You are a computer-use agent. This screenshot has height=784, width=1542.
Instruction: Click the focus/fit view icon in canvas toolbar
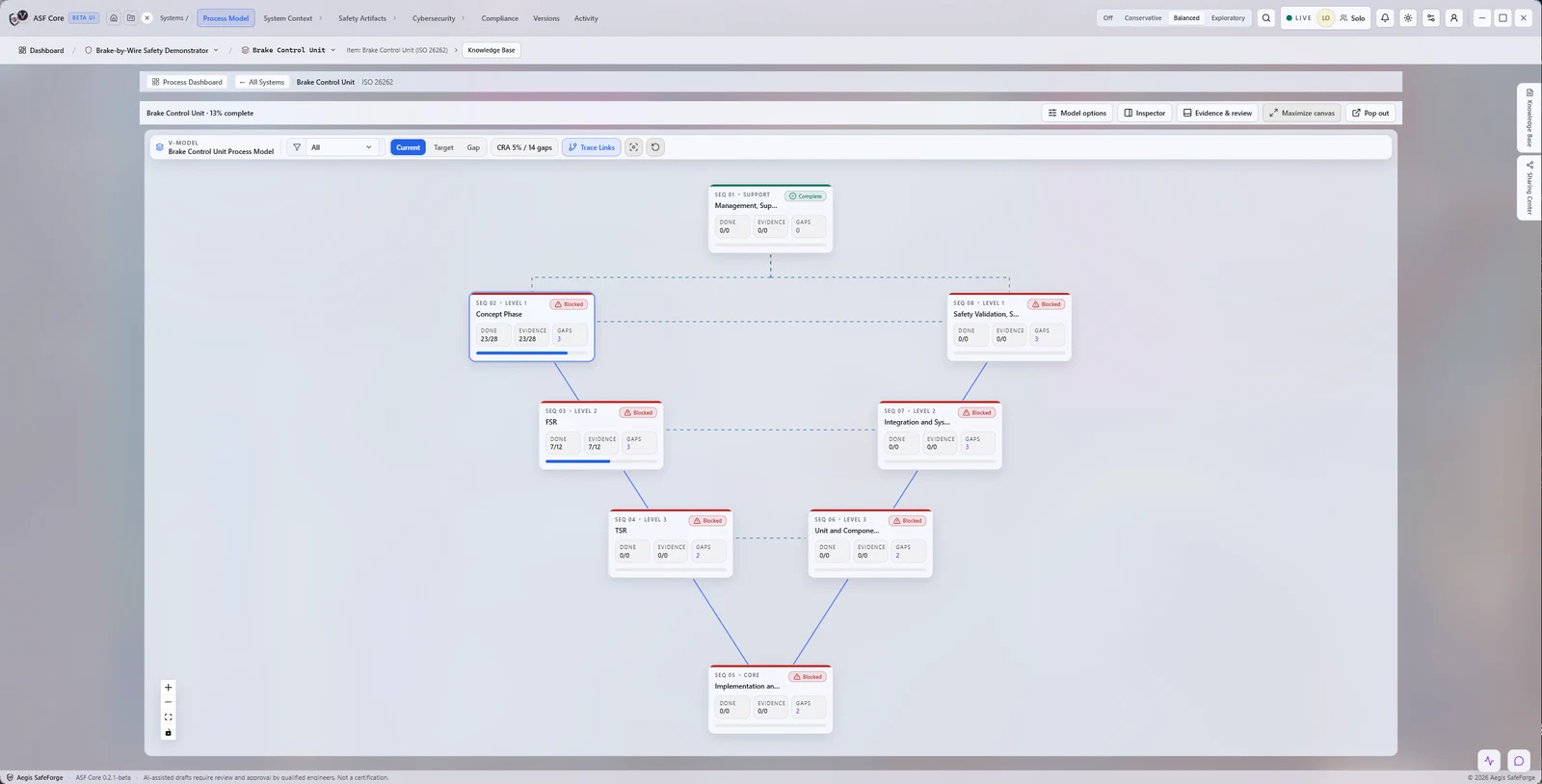tap(633, 147)
